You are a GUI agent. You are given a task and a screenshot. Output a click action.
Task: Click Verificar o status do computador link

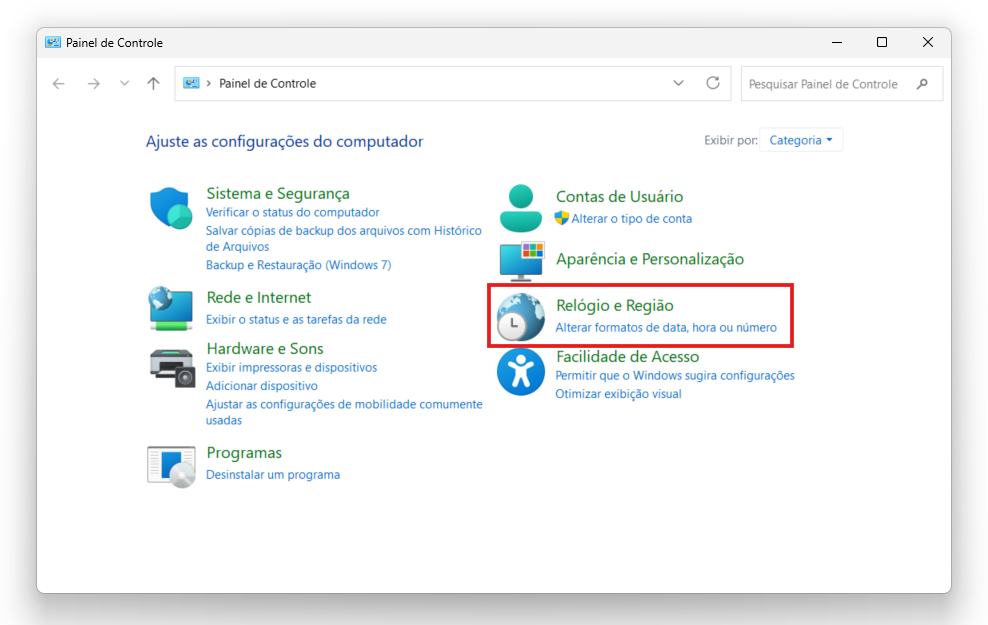click(292, 213)
